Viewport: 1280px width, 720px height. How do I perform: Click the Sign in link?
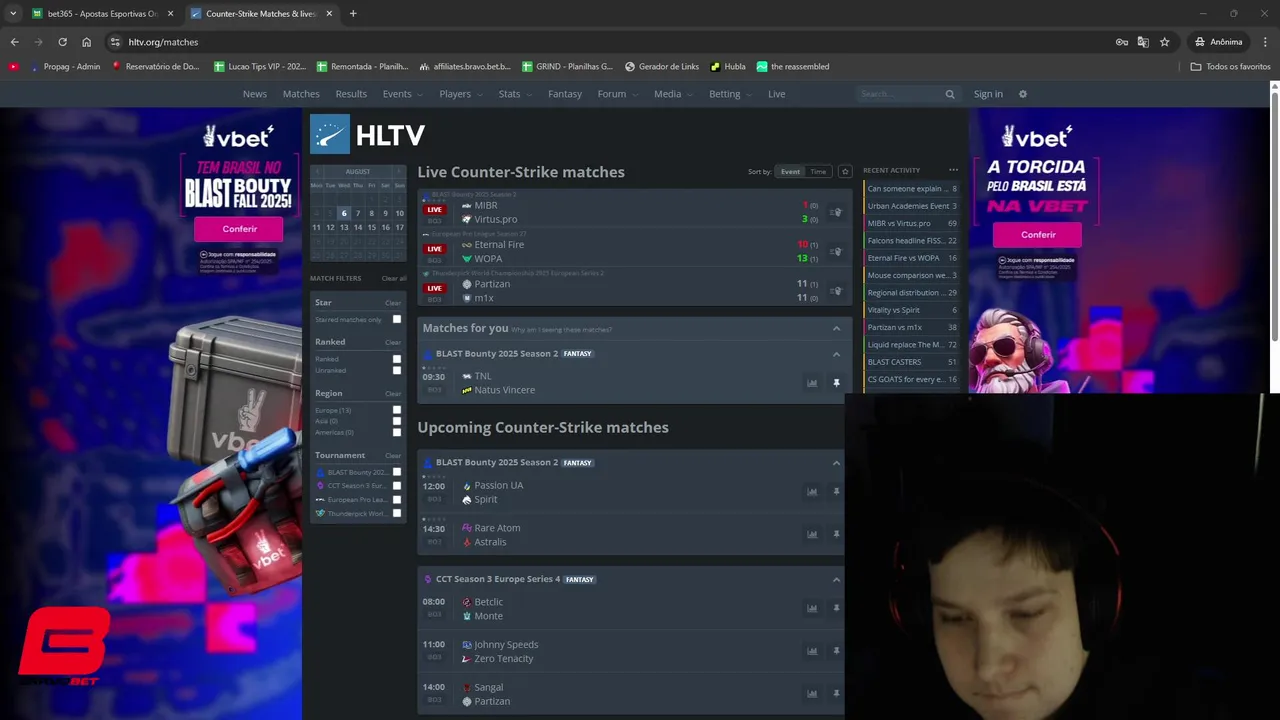coord(988,94)
